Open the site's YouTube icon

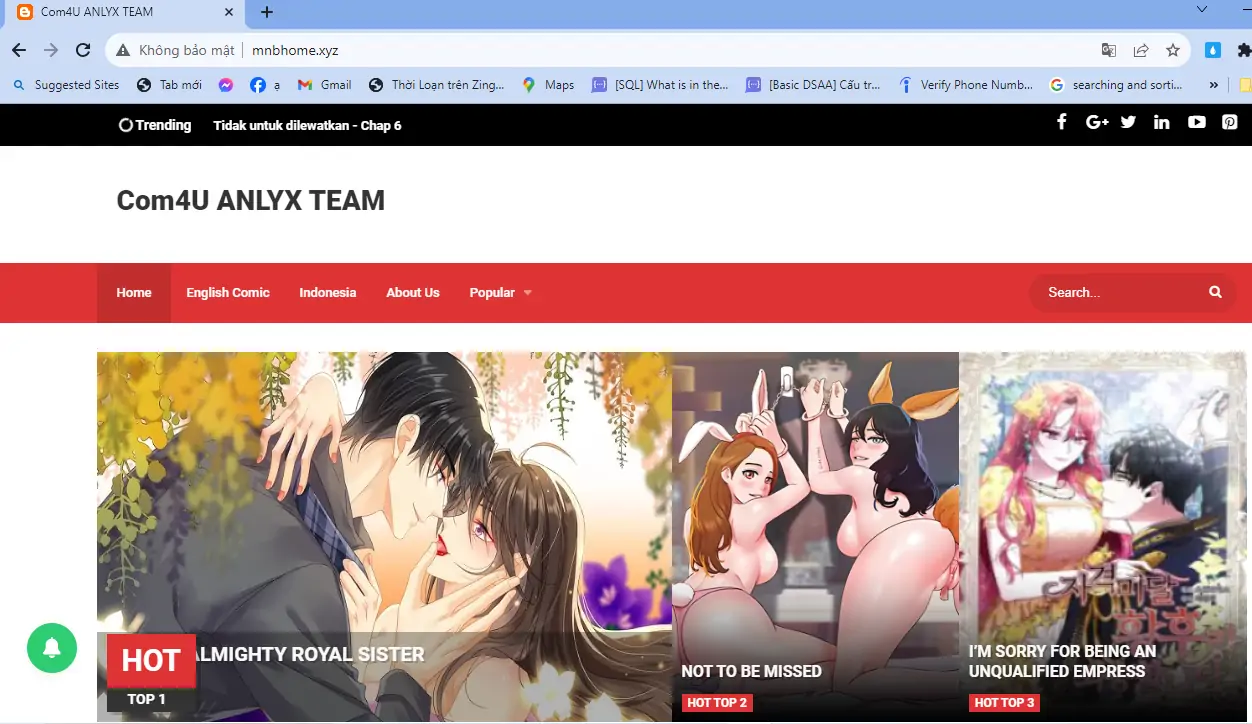point(1196,122)
